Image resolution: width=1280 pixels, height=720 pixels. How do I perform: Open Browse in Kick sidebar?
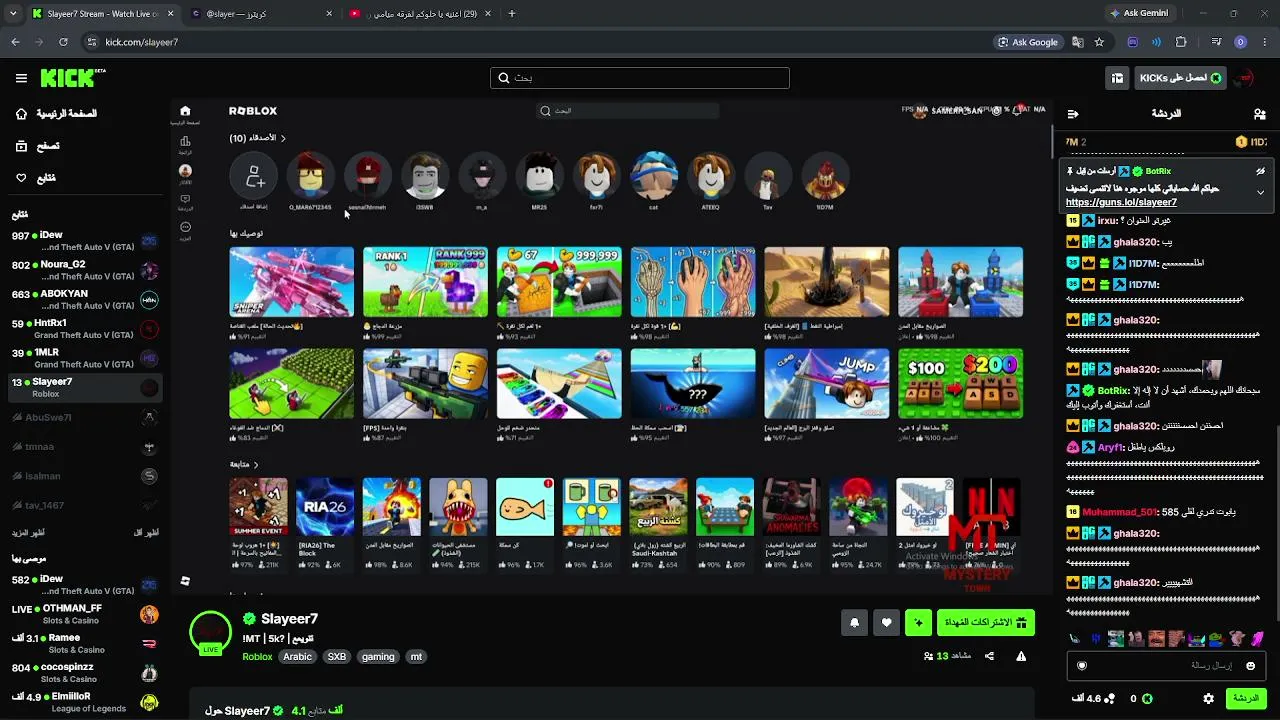pyautogui.click(x=37, y=146)
